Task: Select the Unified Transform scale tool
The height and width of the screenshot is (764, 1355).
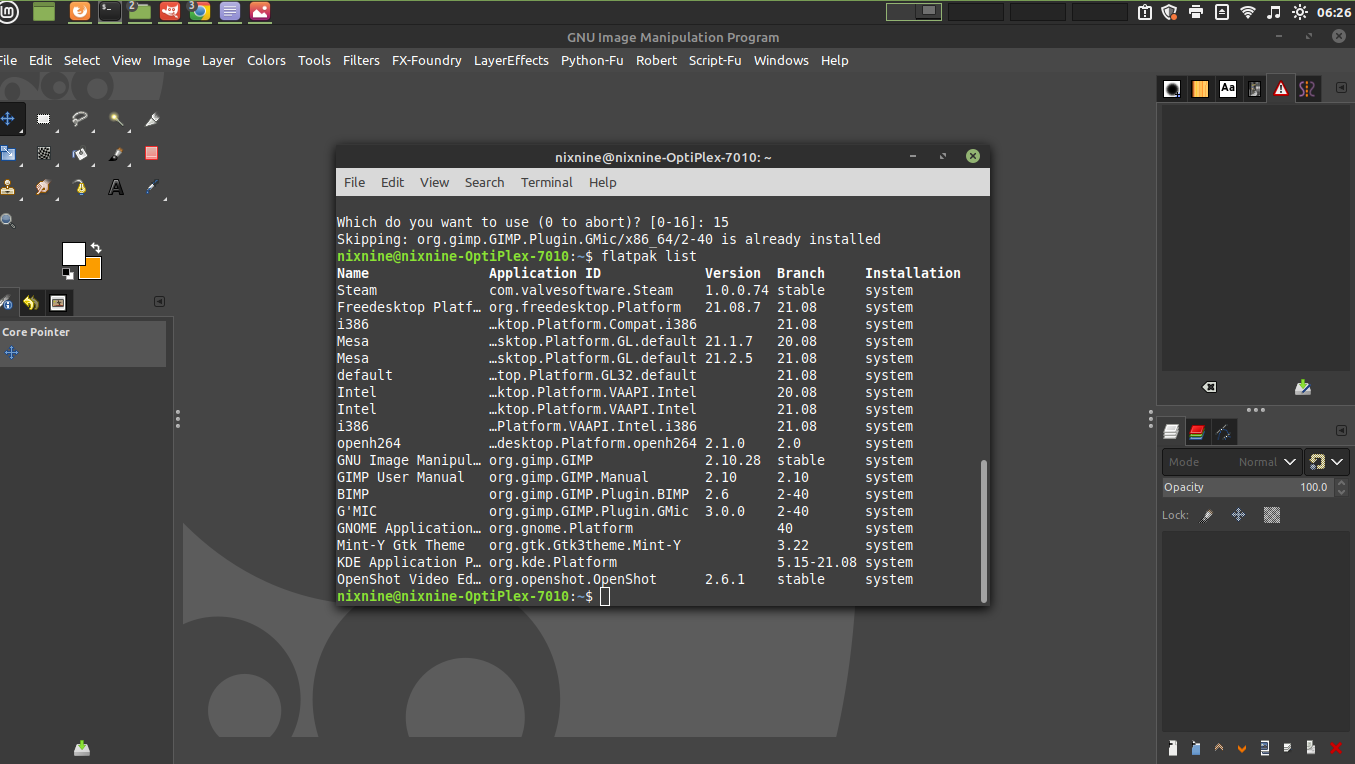Action: [x=8, y=153]
